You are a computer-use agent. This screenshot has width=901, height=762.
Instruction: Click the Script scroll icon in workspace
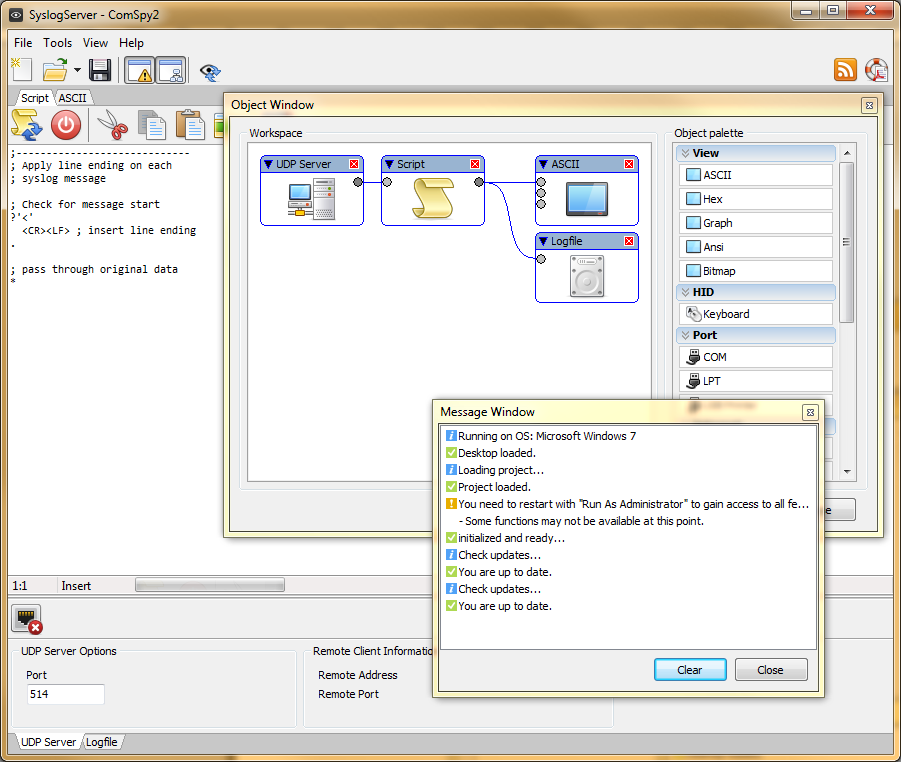[x=433, y=198]
